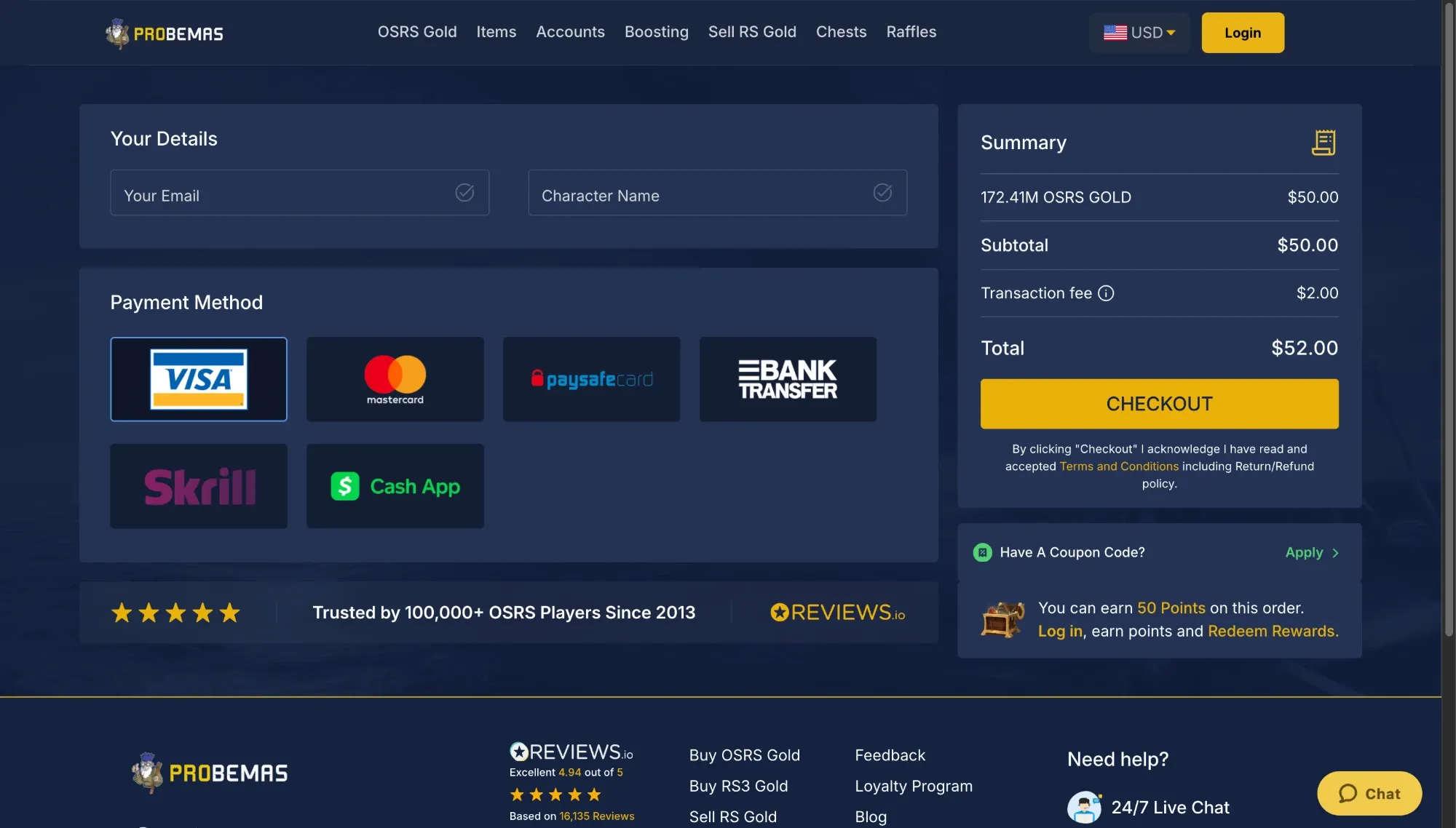Select Bank Transfer payment method
The width and height of the screenshot is (1456, 828).
[788, 379]
